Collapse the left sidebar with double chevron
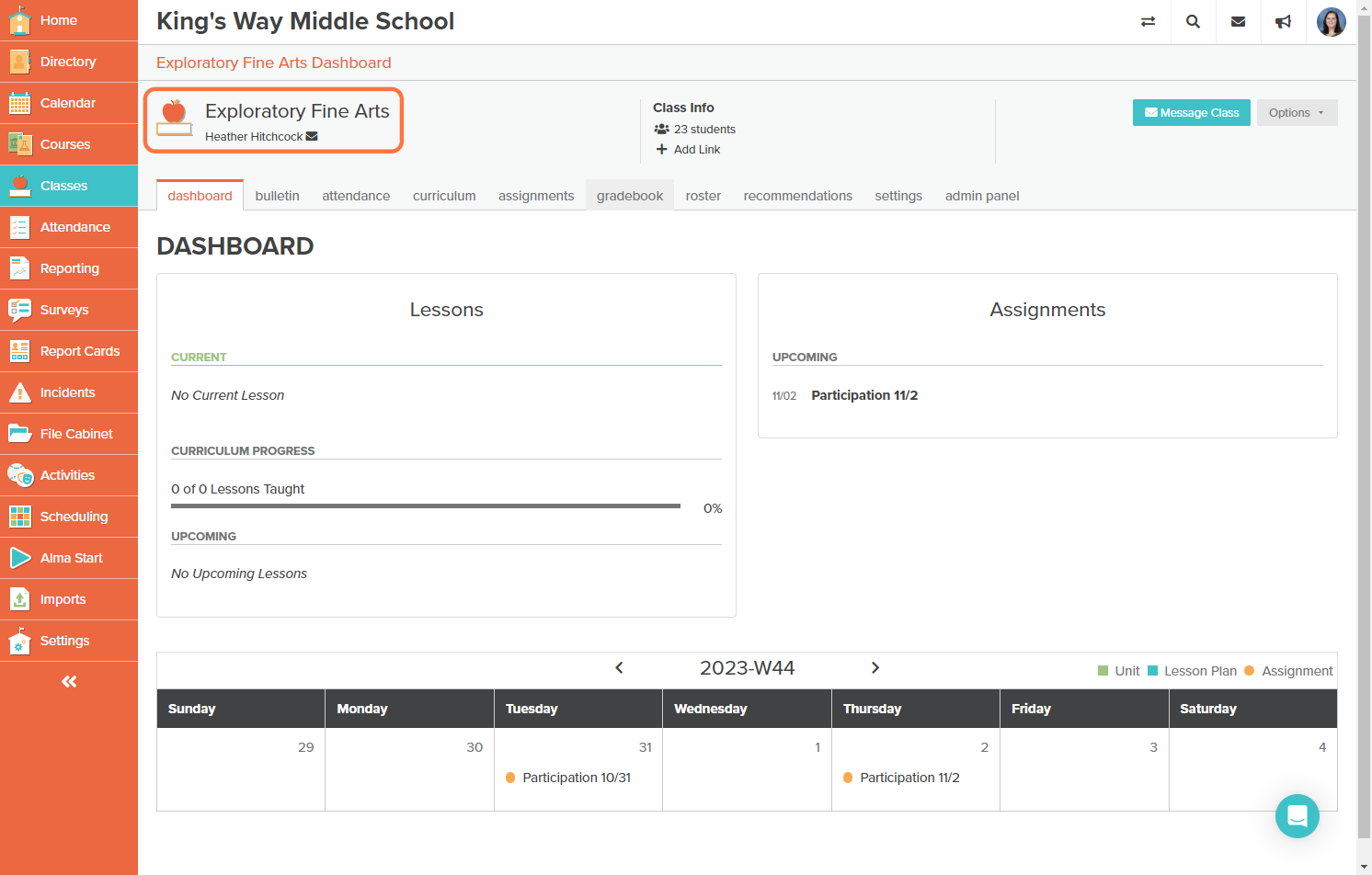Screen dimensions: 1372x875 coord(69,681)
